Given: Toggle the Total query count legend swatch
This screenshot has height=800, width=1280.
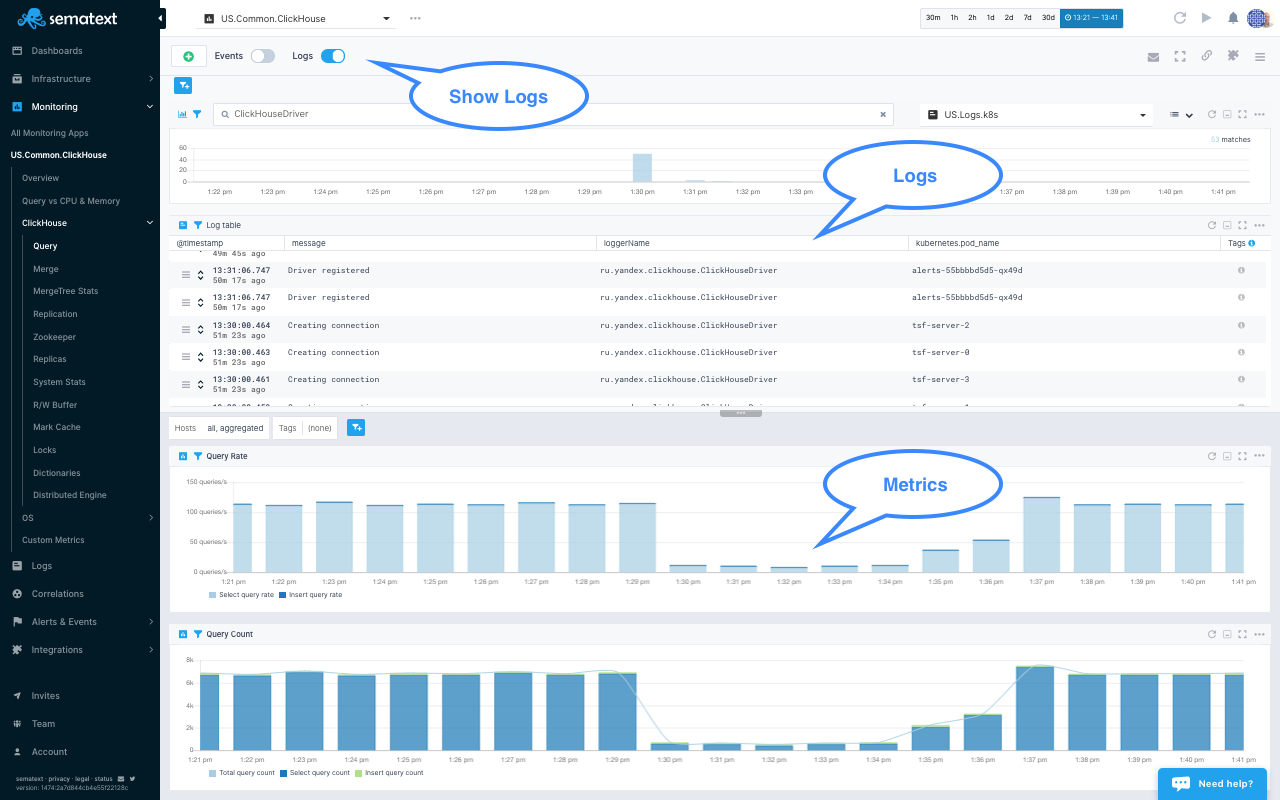Looking at the screenshot, I should [x=212, y=773].
